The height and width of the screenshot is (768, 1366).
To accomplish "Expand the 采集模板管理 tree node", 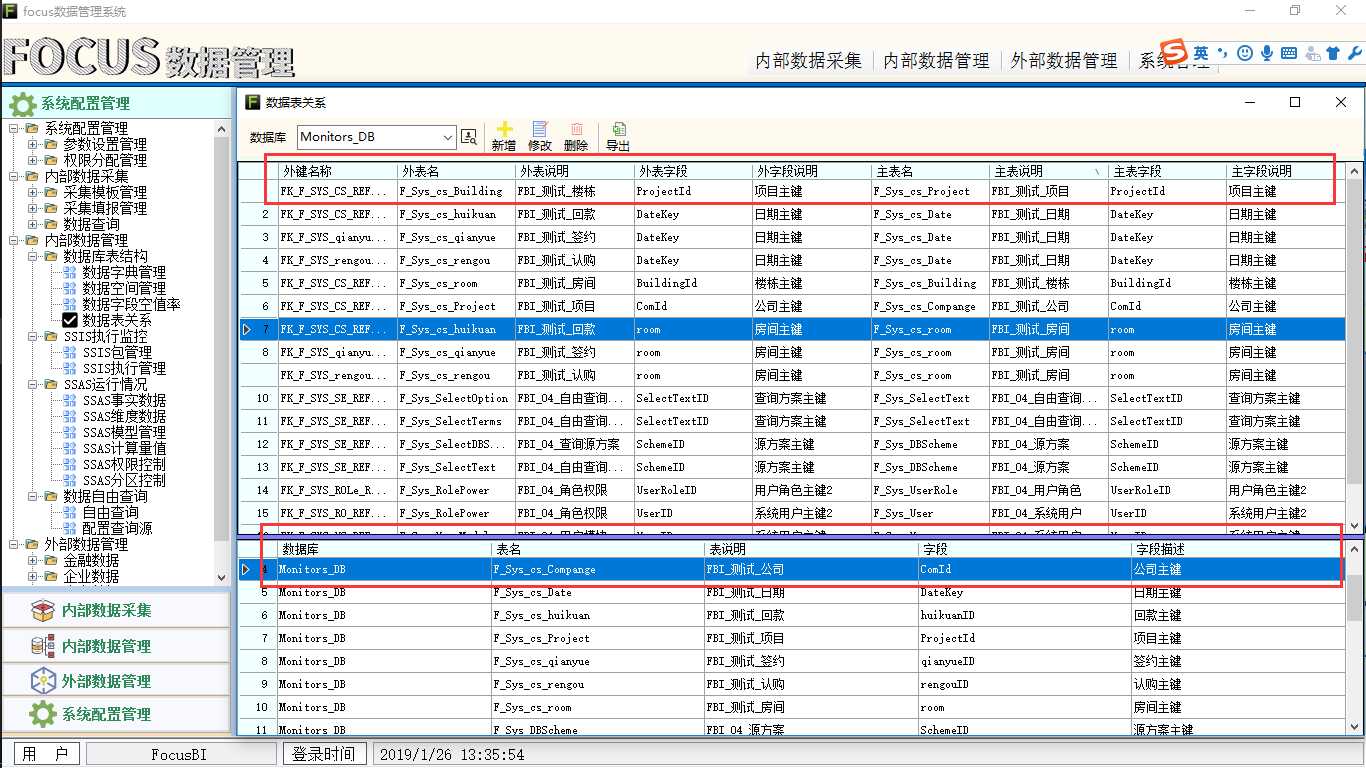I will click(33, 192).
